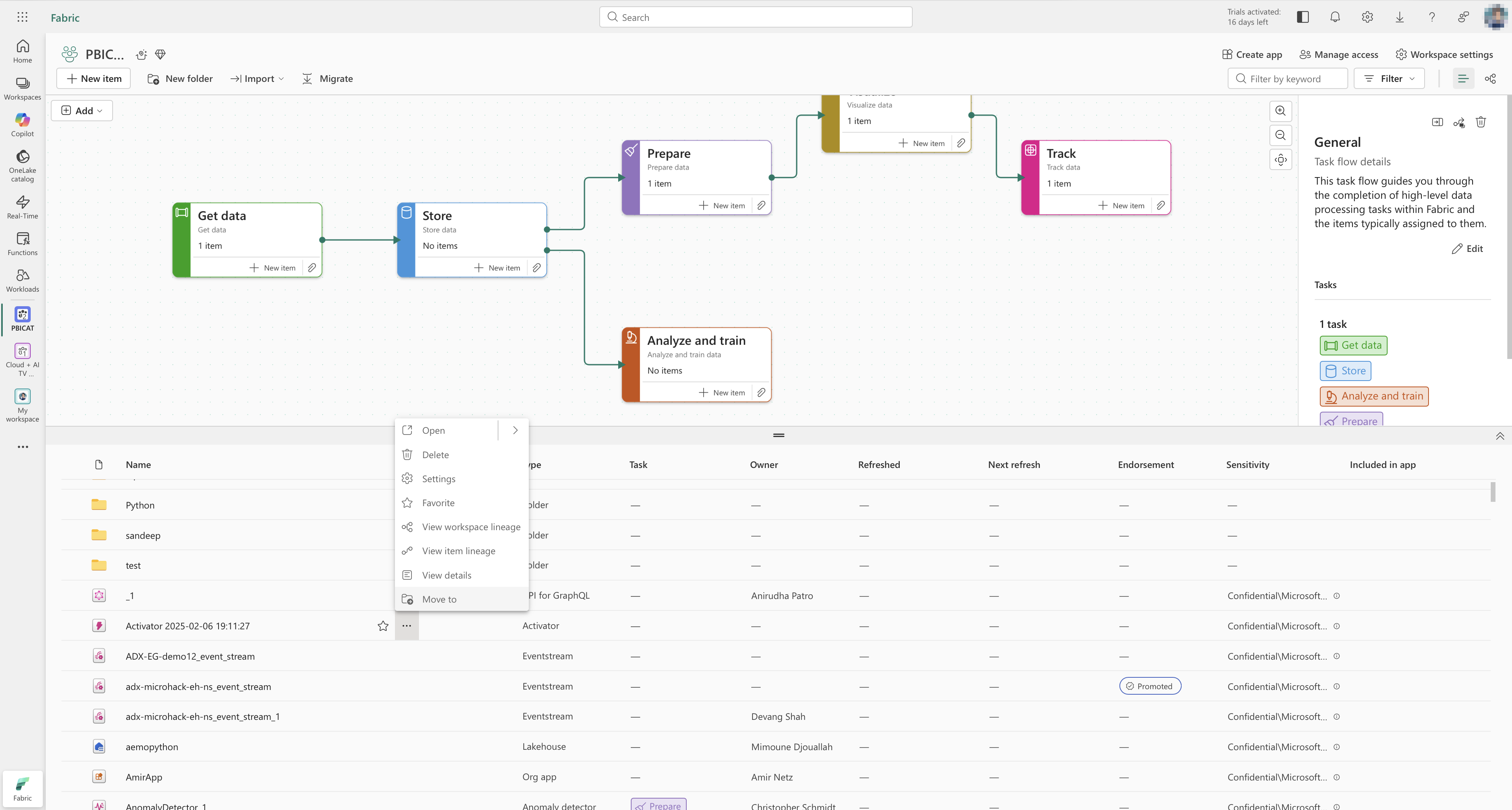Screen dimensions: 1512x810
Task: Attach items to the Store task
Action: pos(536,268)
